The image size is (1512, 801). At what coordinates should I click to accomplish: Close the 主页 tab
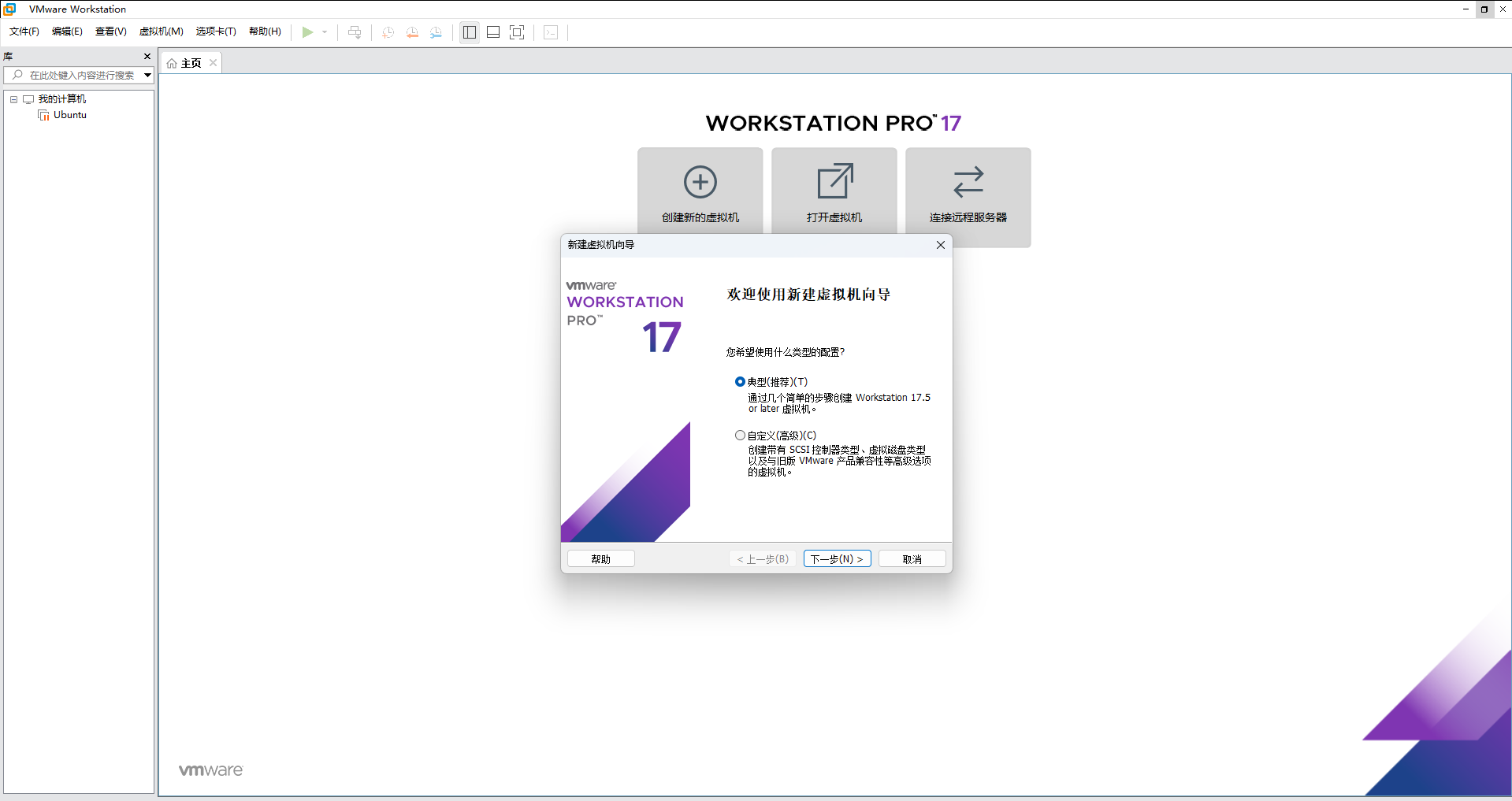(x=213, y=63)
